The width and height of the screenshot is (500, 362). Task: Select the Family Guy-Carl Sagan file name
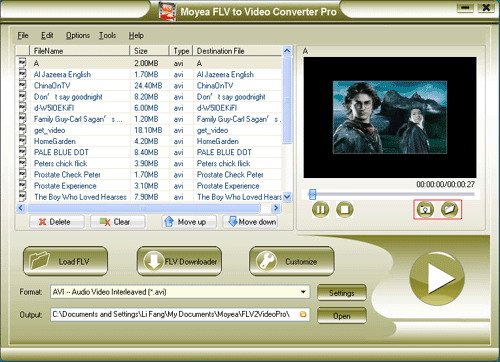[78, 119]
